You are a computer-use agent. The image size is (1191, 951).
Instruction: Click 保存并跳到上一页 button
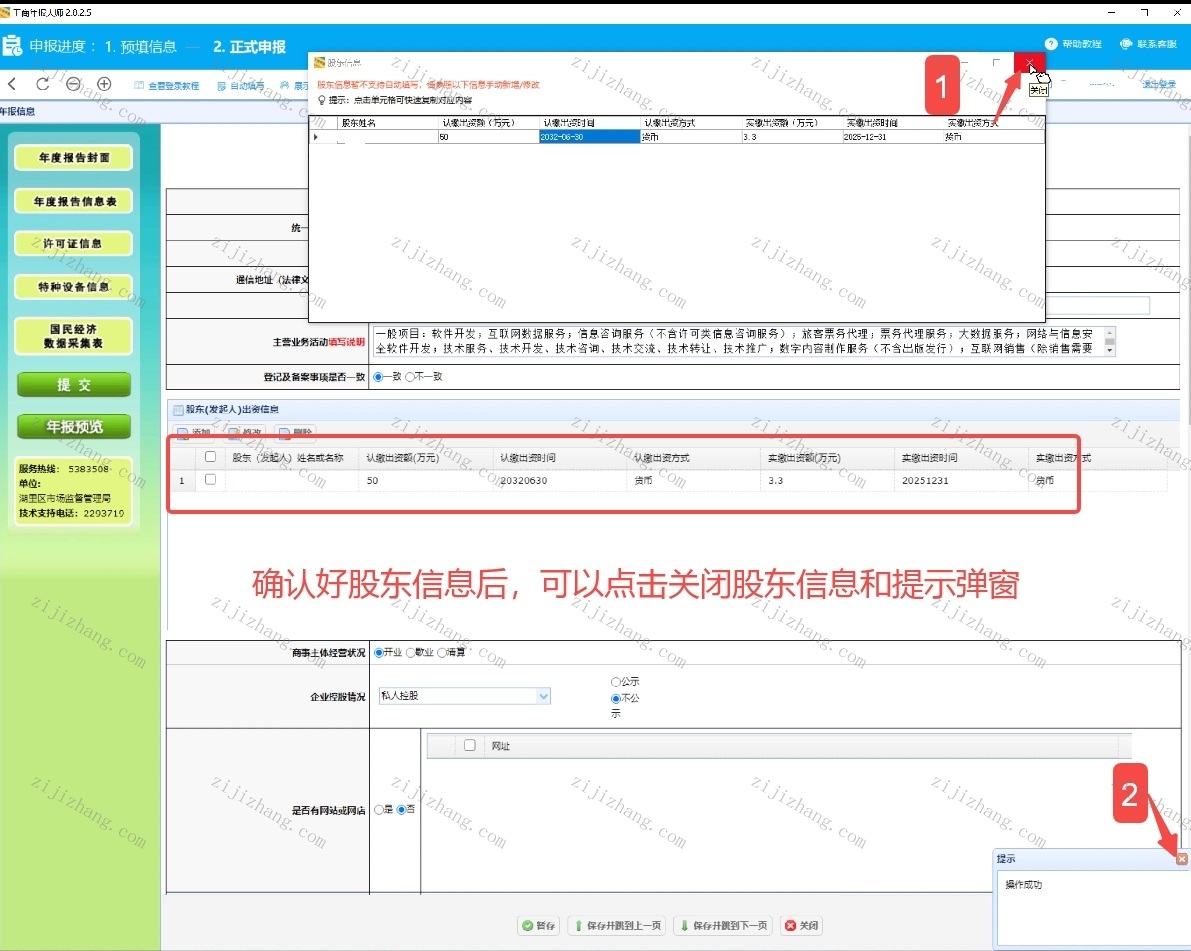[618, 925]
